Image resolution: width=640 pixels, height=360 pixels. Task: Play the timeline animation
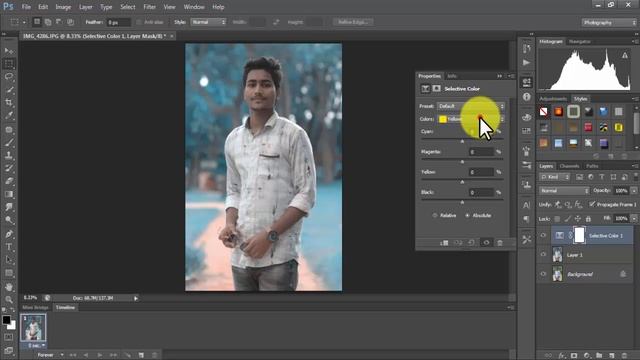100,355
